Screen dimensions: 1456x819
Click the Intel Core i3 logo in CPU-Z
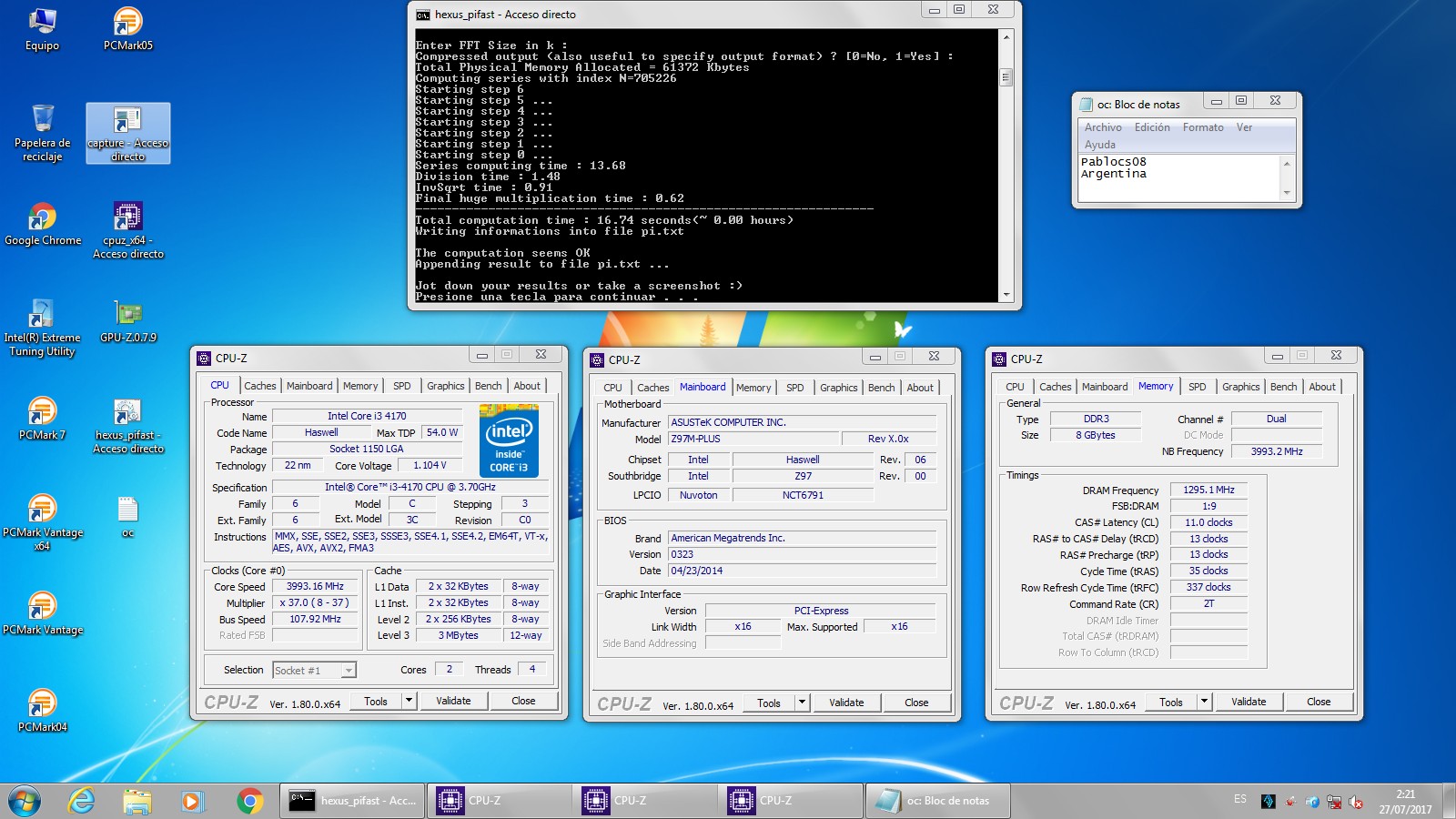(x=509, y=440)
